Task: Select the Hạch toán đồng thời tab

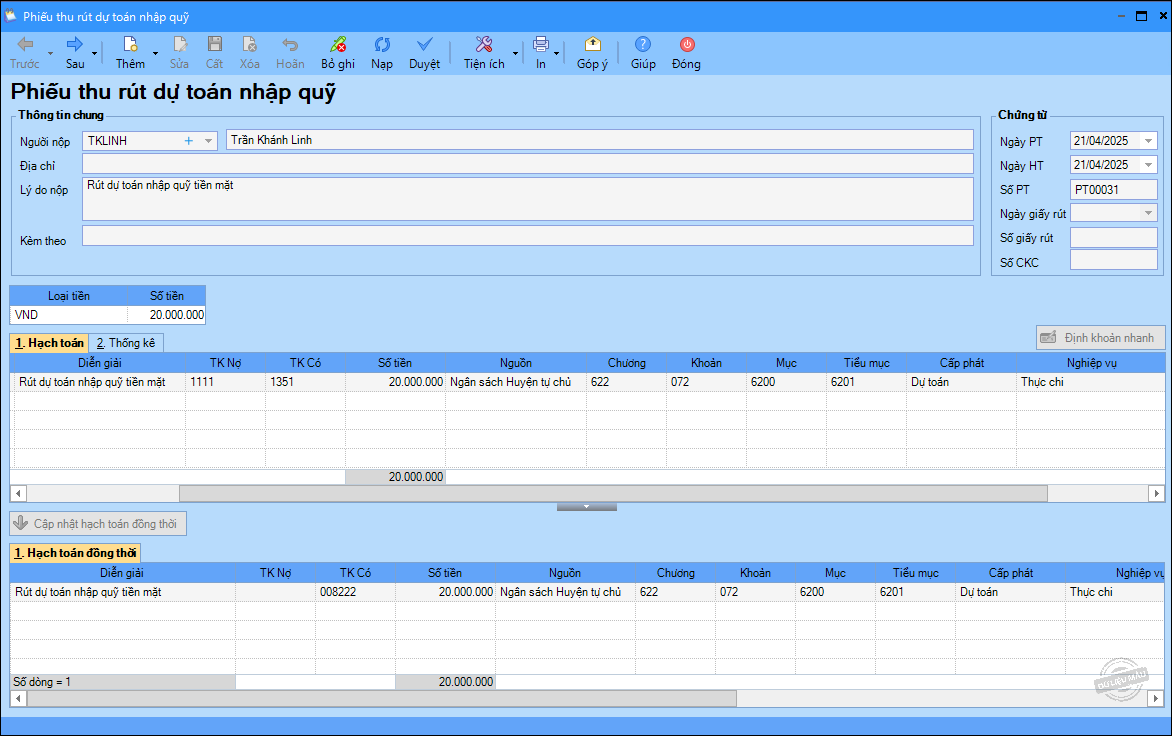Action: coord(76,553)
